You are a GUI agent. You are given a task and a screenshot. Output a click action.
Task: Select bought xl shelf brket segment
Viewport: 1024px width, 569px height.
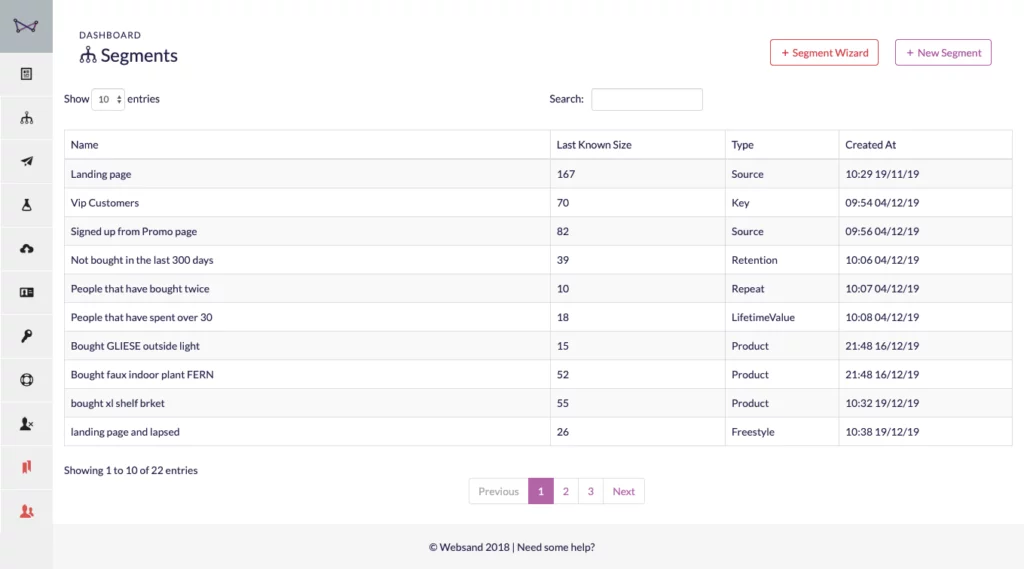118,403
